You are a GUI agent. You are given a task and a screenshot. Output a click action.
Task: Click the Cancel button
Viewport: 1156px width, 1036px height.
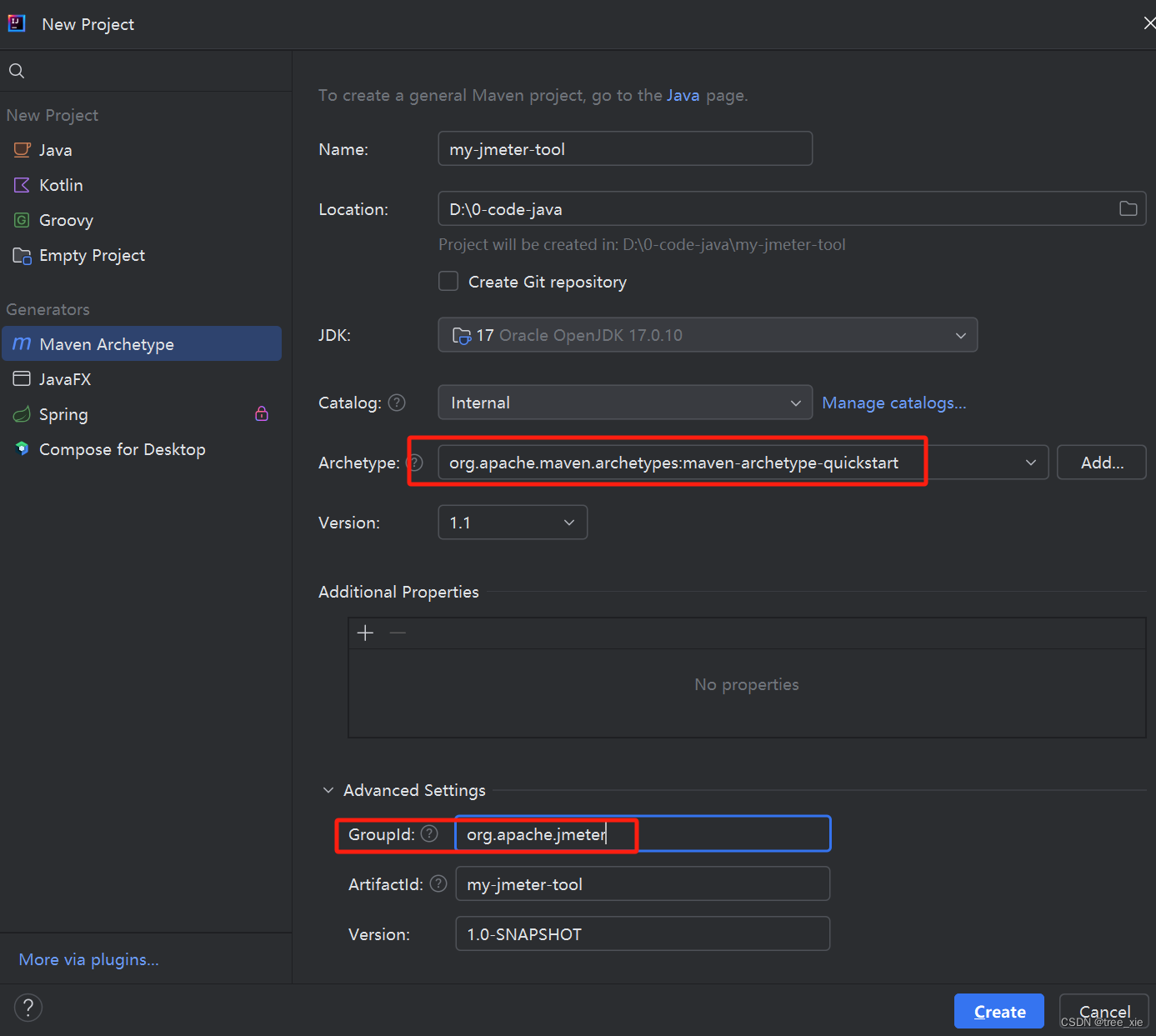coord(1104,1011)
